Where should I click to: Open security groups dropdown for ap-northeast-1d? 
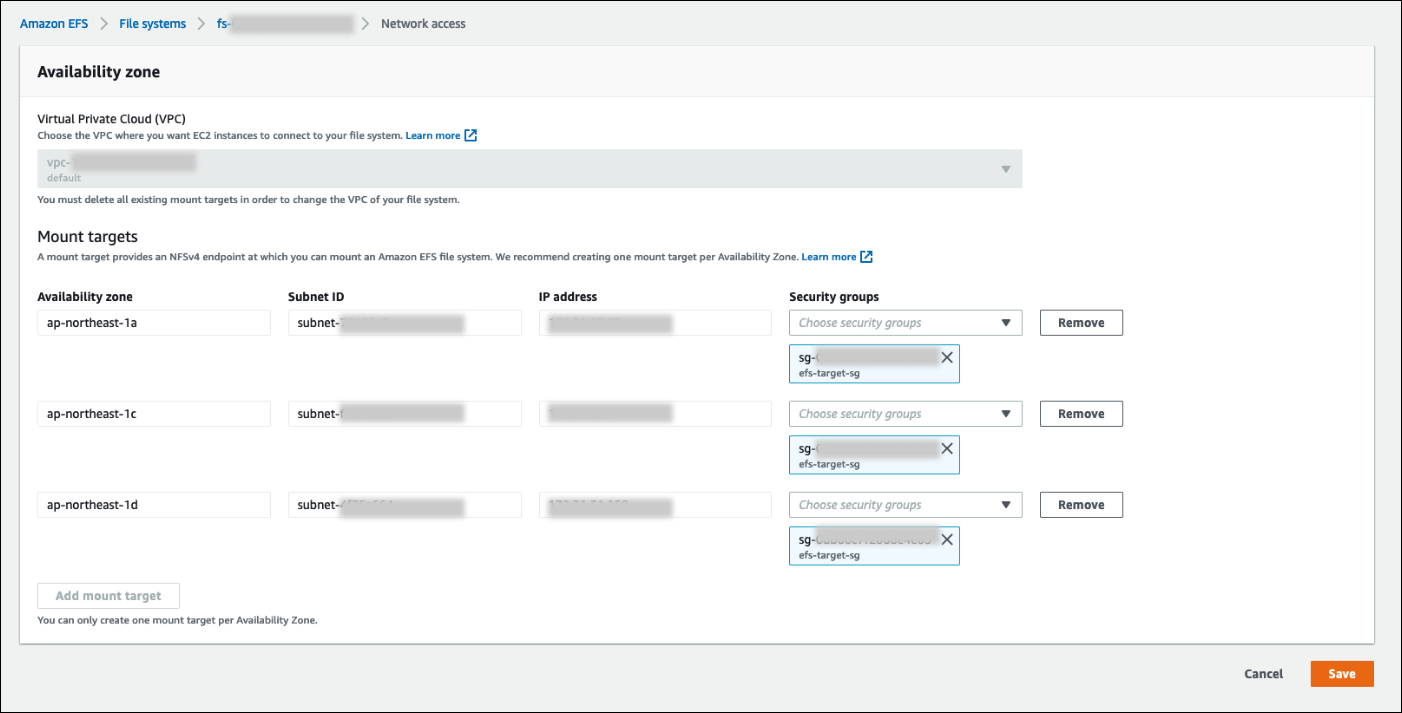905,505
